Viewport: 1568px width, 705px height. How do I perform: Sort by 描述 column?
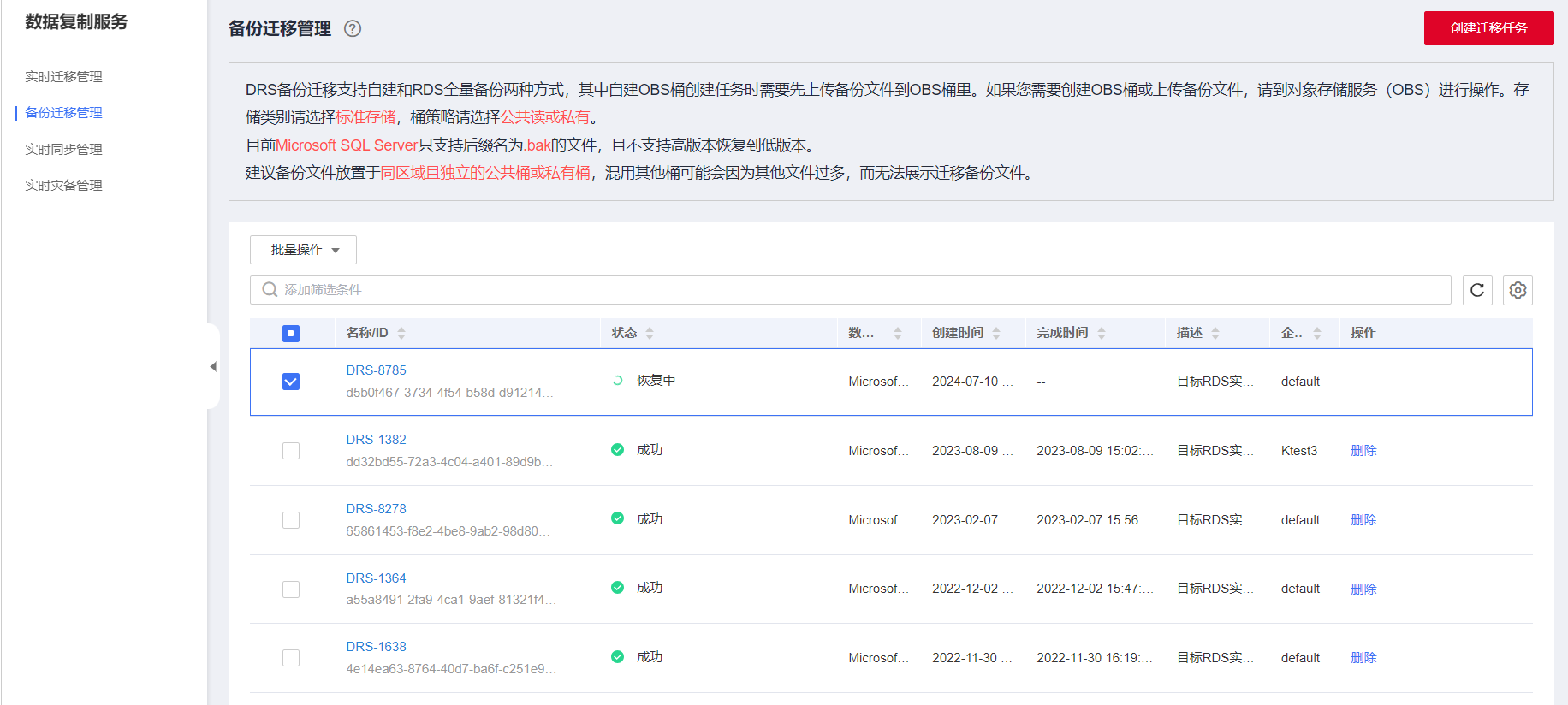[x=1215, y=333]
